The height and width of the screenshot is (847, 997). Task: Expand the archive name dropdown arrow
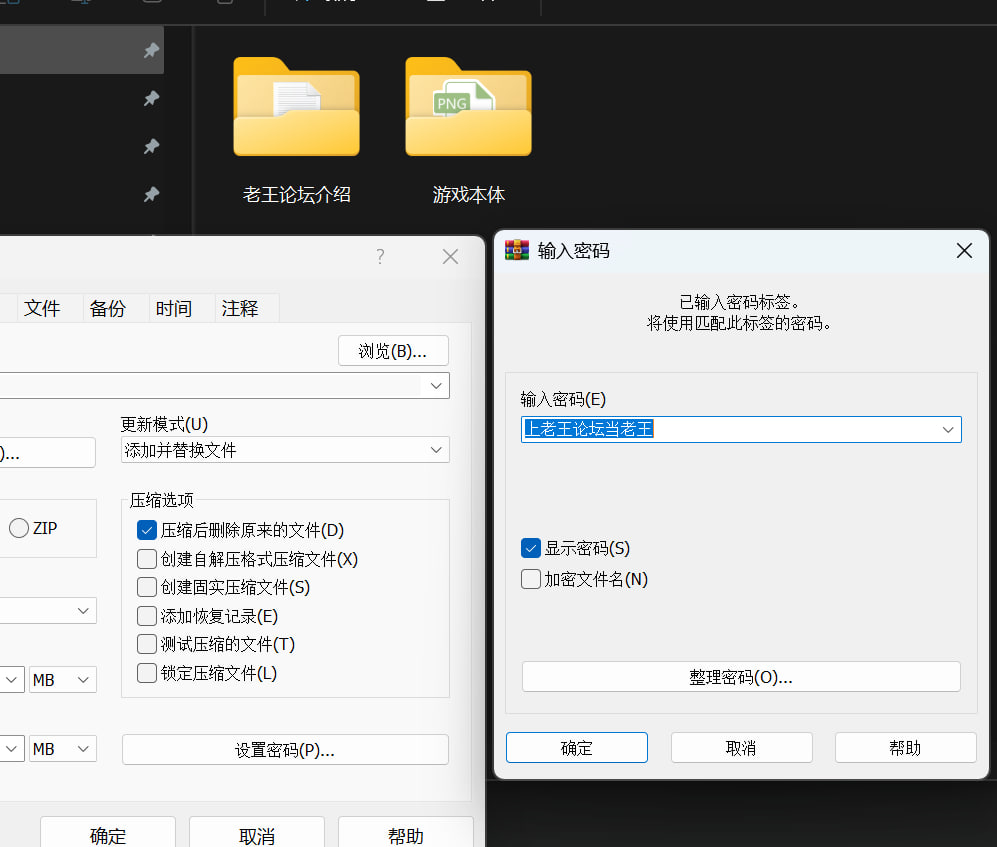(x=436, y=385)
